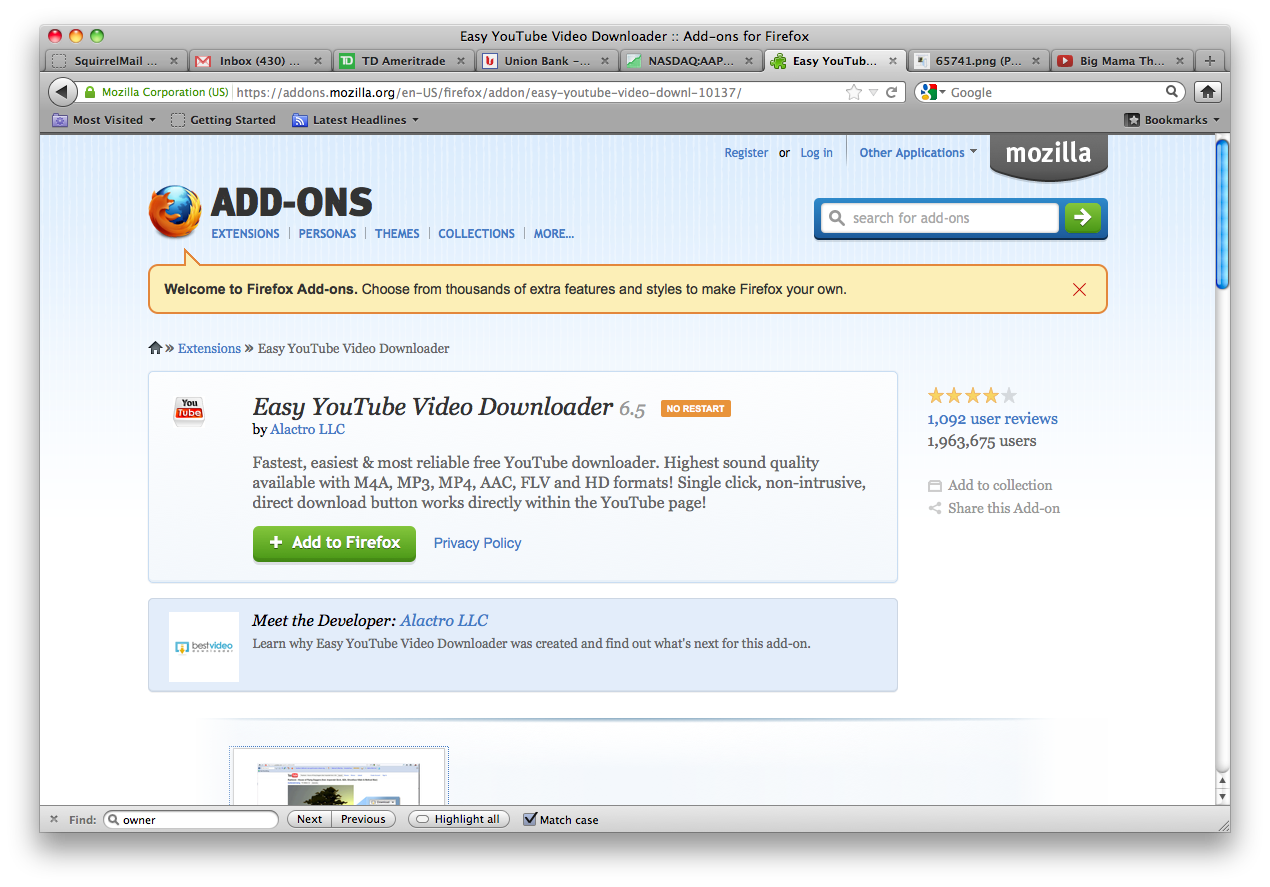Screen dimensions: 1270x887
Task: Click the four-star rating
Action: (972, 395)
